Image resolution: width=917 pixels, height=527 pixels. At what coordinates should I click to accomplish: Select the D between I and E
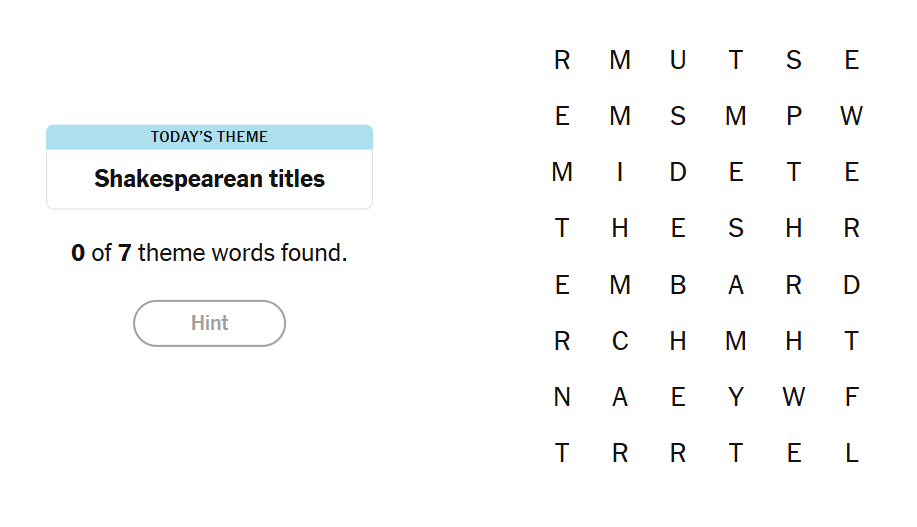pos(678,172)
